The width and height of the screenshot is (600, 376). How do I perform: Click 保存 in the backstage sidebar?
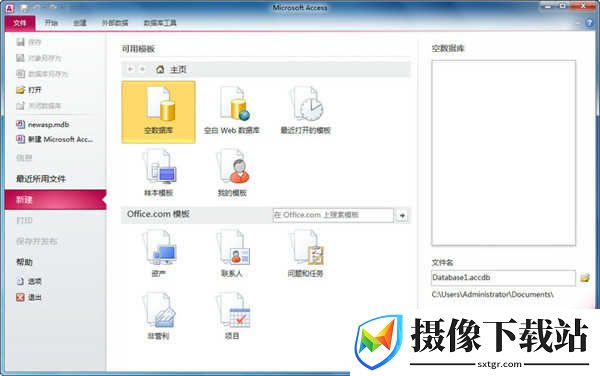pyautogui.click(x=29, y=42)
